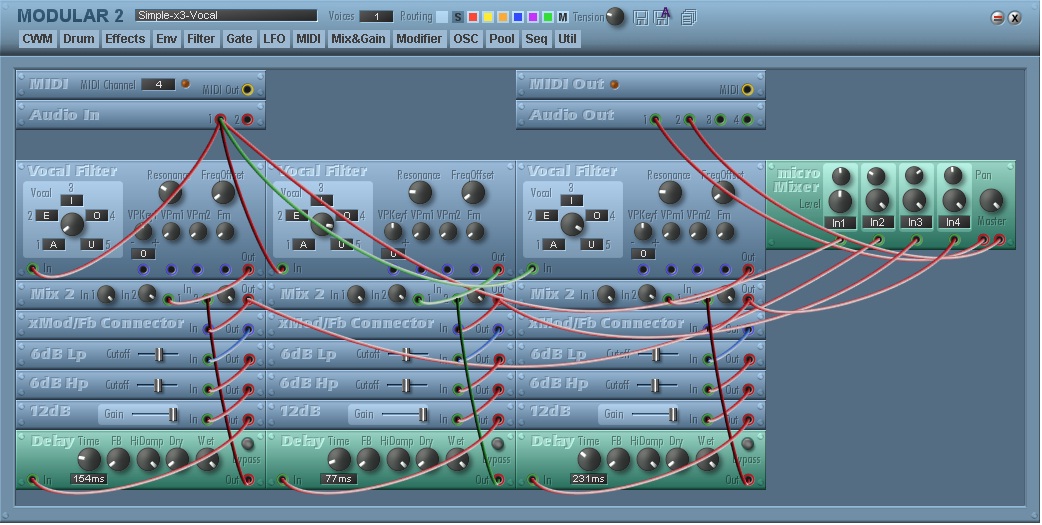Click the yellow MIDI Out jack on MIDI module
The width and height of the screenshot is (1042, 525).
coord(247,89)
